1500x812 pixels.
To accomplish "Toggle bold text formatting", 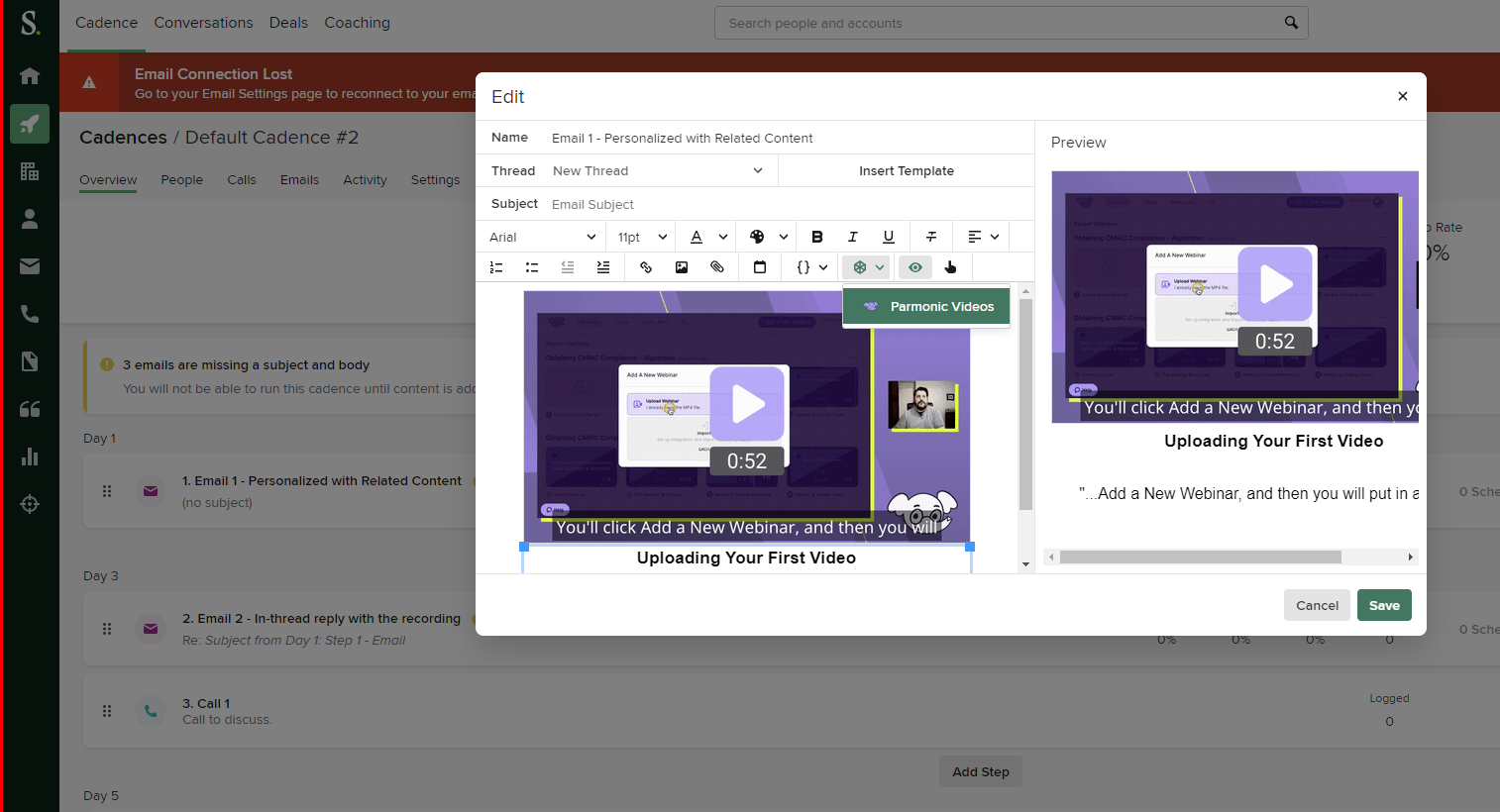I will [x=817, y=237].
